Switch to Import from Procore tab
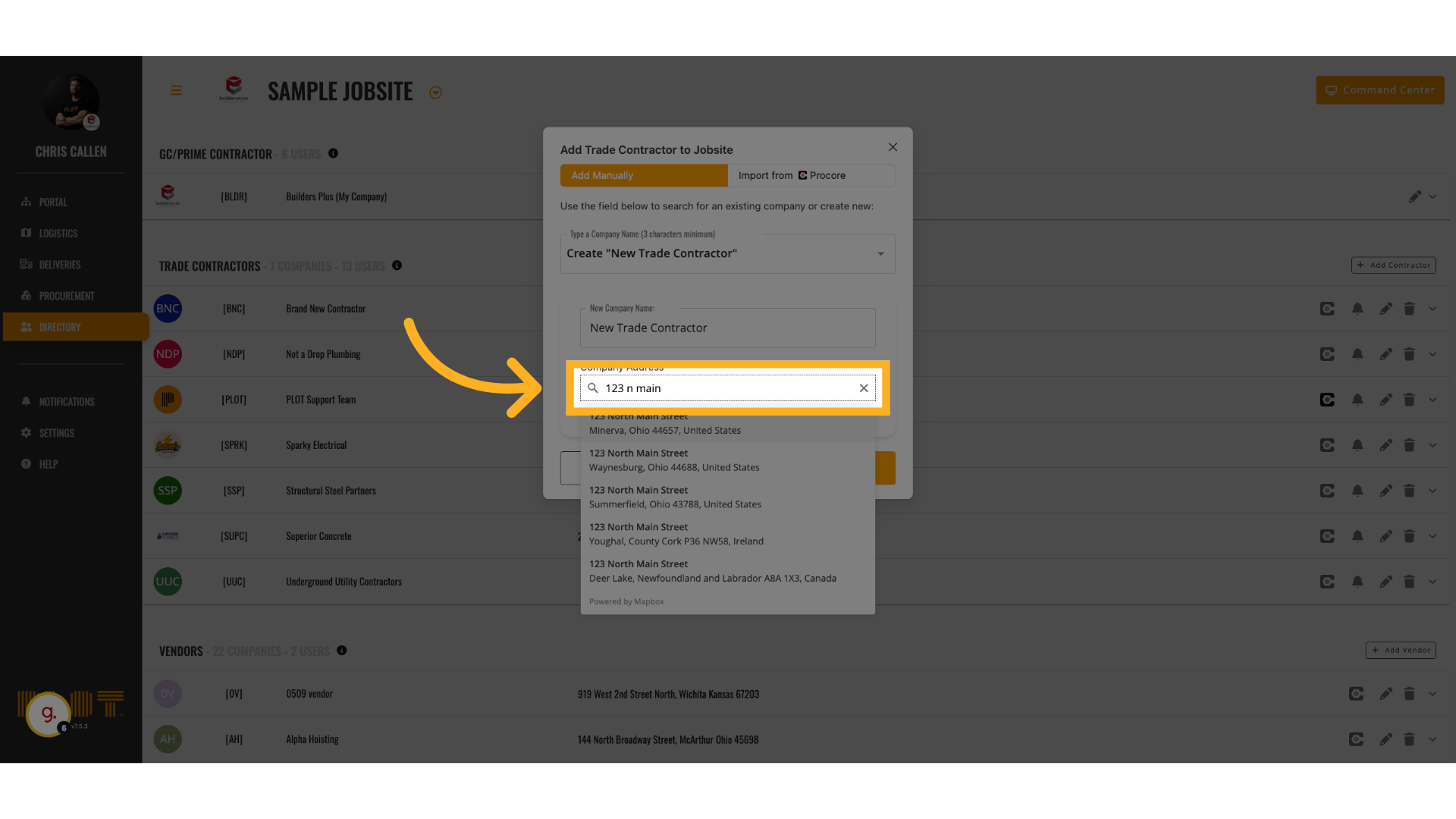Image resolution: width=1456 pixels, height=819 pixels. (811, 175)
